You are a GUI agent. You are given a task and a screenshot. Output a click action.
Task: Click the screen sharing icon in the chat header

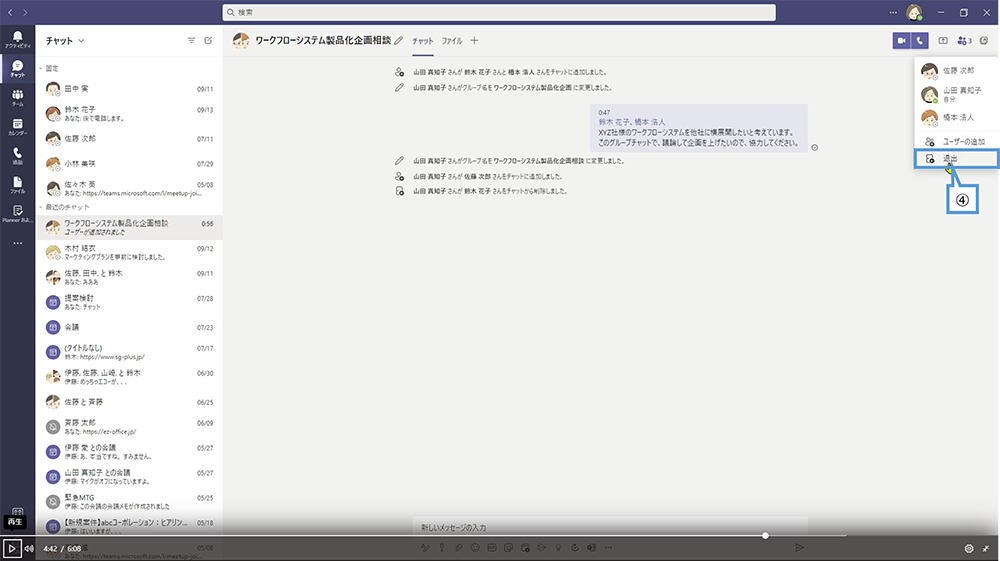pyautogui.click(x=943, y=40)
